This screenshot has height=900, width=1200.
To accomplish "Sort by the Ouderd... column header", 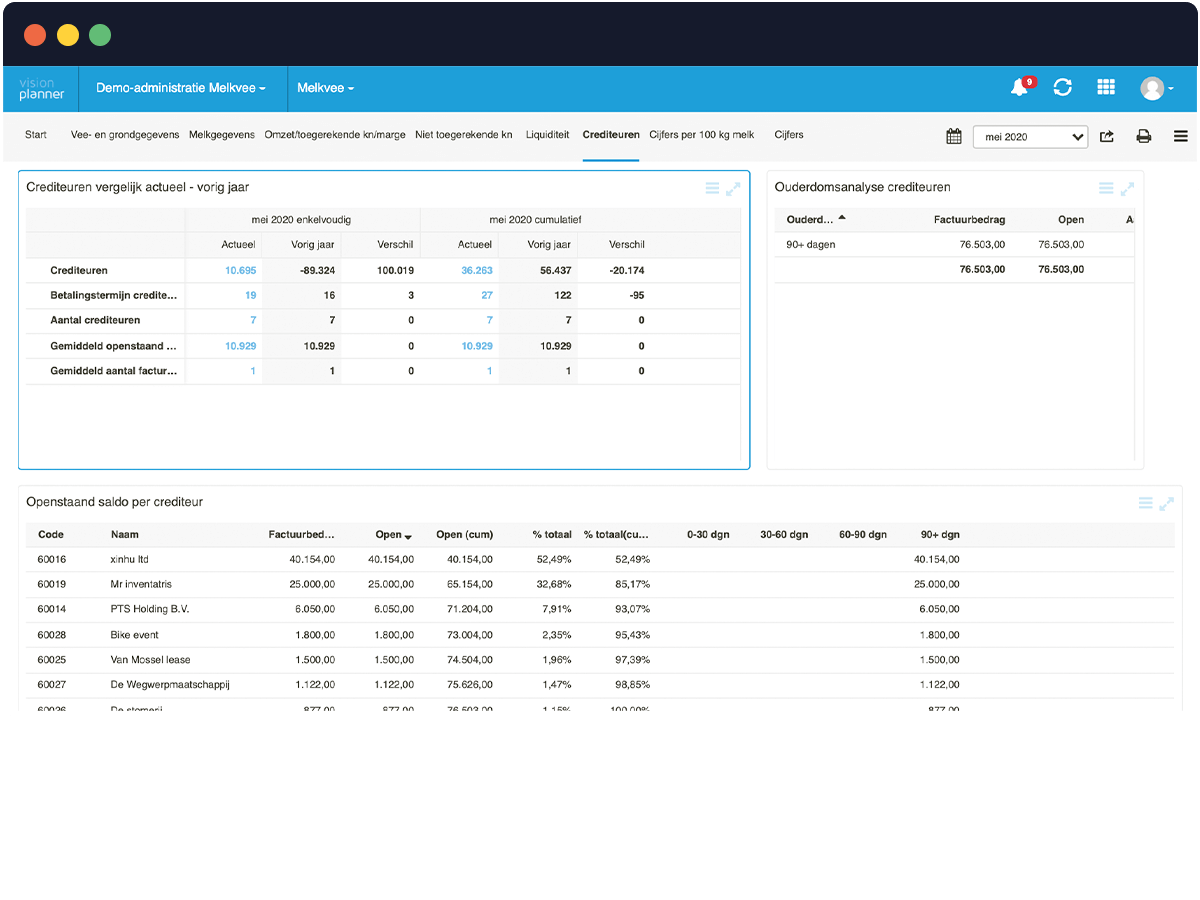I will click(815, 219).
